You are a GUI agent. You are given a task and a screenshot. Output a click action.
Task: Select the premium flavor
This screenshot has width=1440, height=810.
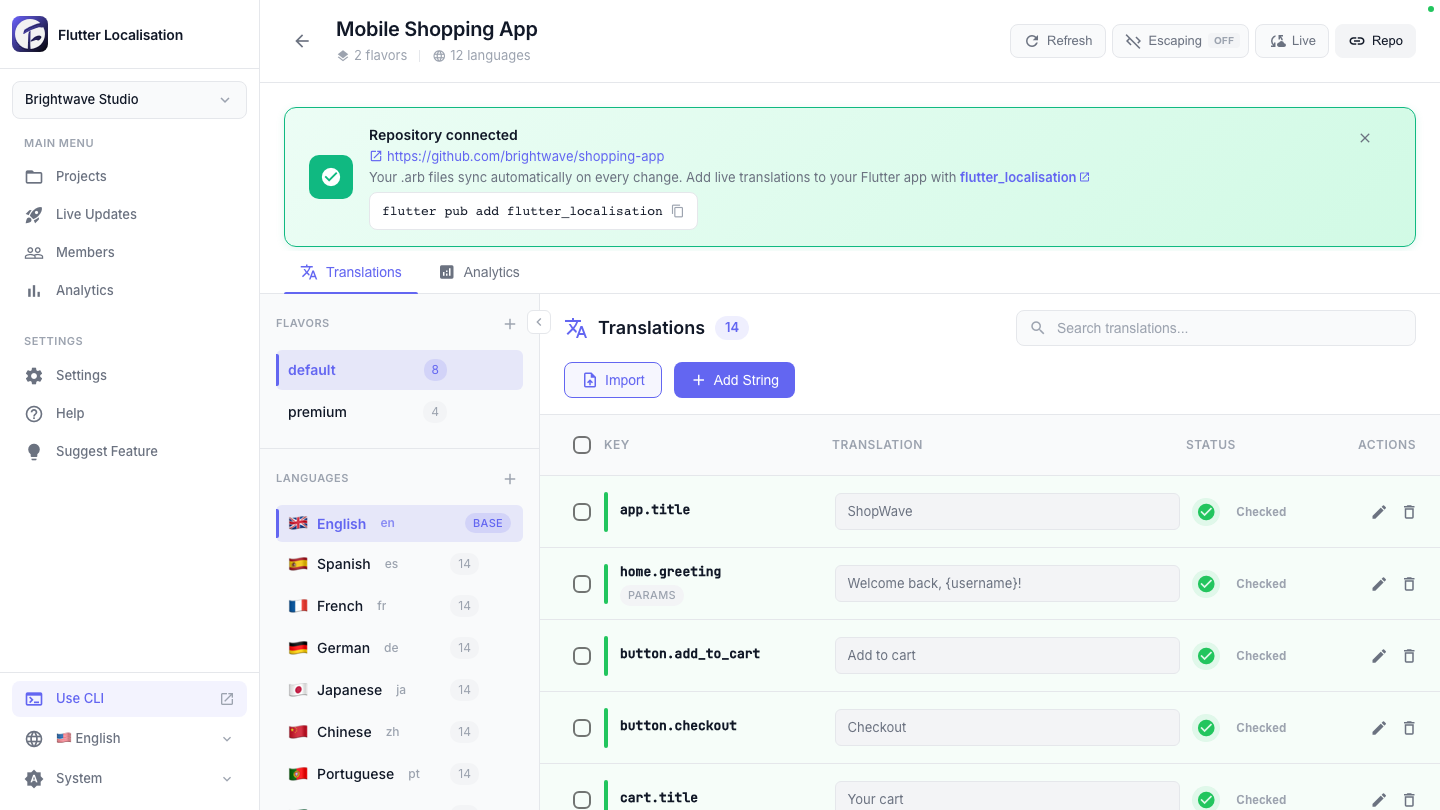click(399, 412)
